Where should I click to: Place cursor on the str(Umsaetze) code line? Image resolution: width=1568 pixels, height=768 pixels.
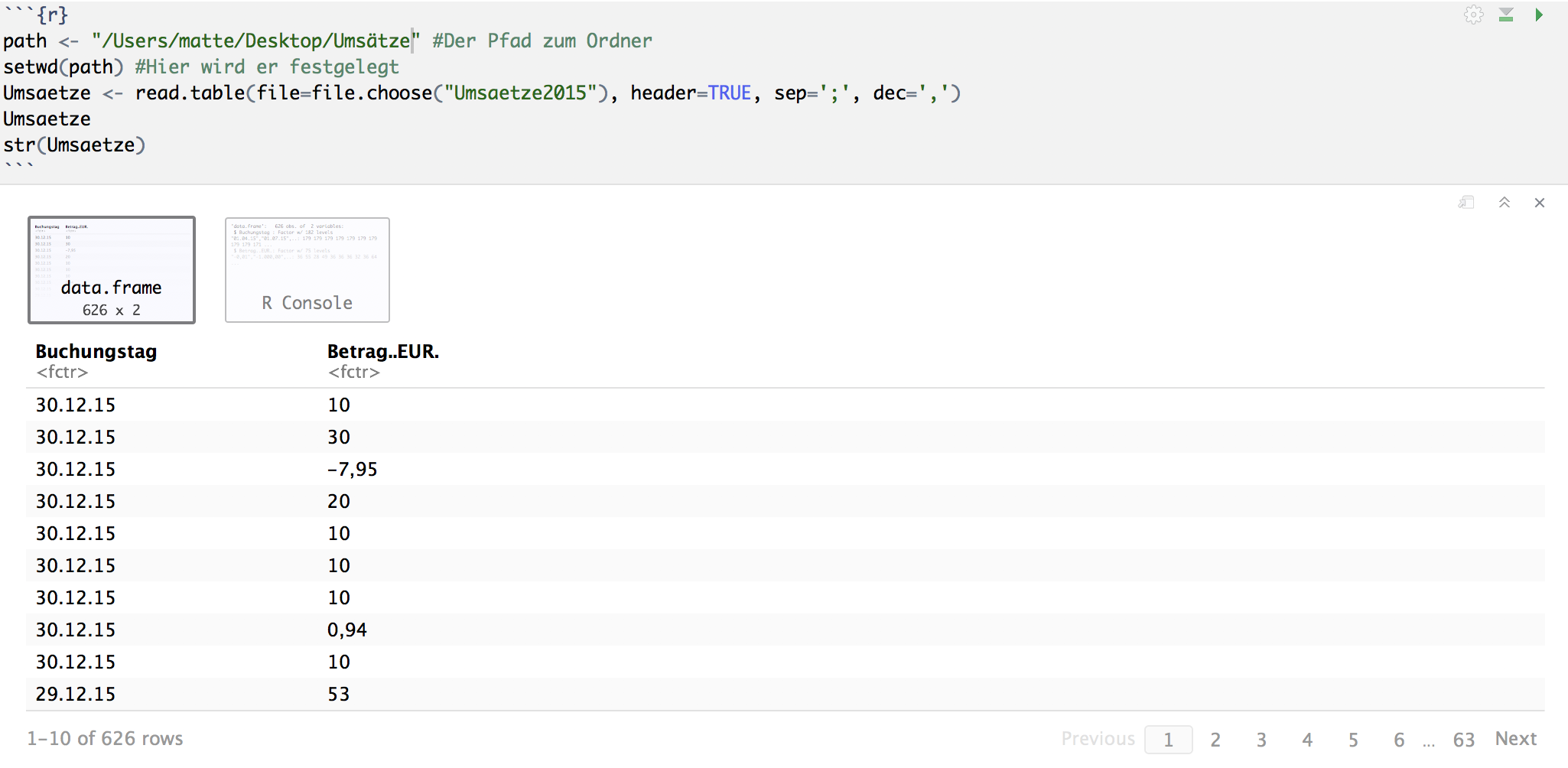pos(74,145)
